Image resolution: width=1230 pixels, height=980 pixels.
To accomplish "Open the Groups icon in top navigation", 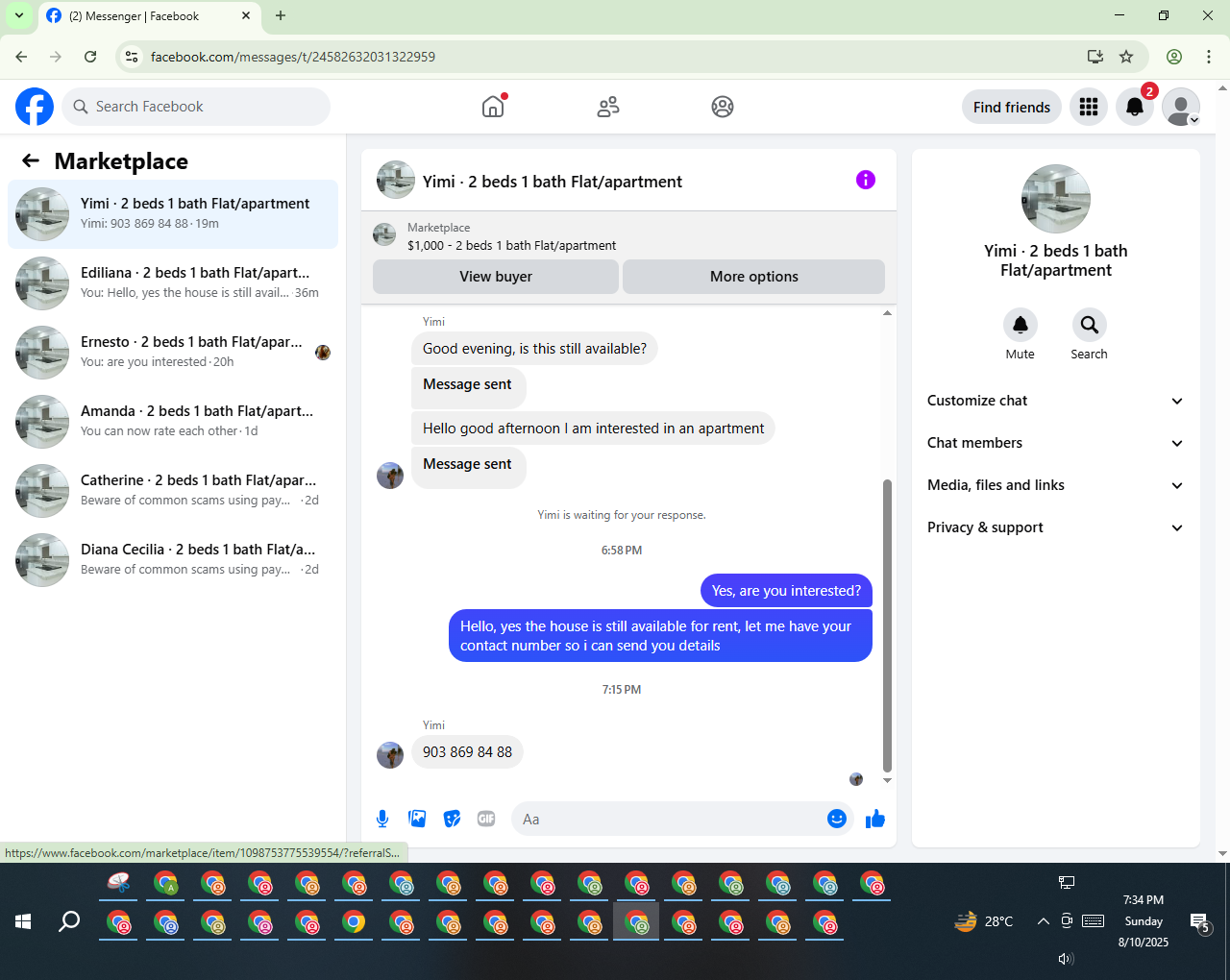I will point(723,107).
